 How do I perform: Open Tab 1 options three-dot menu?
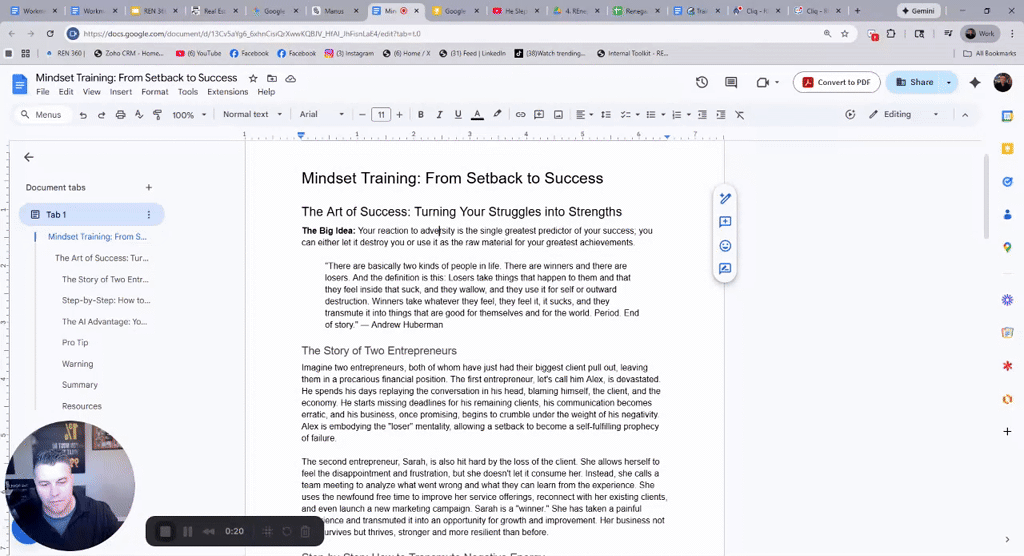coord(149,214)
